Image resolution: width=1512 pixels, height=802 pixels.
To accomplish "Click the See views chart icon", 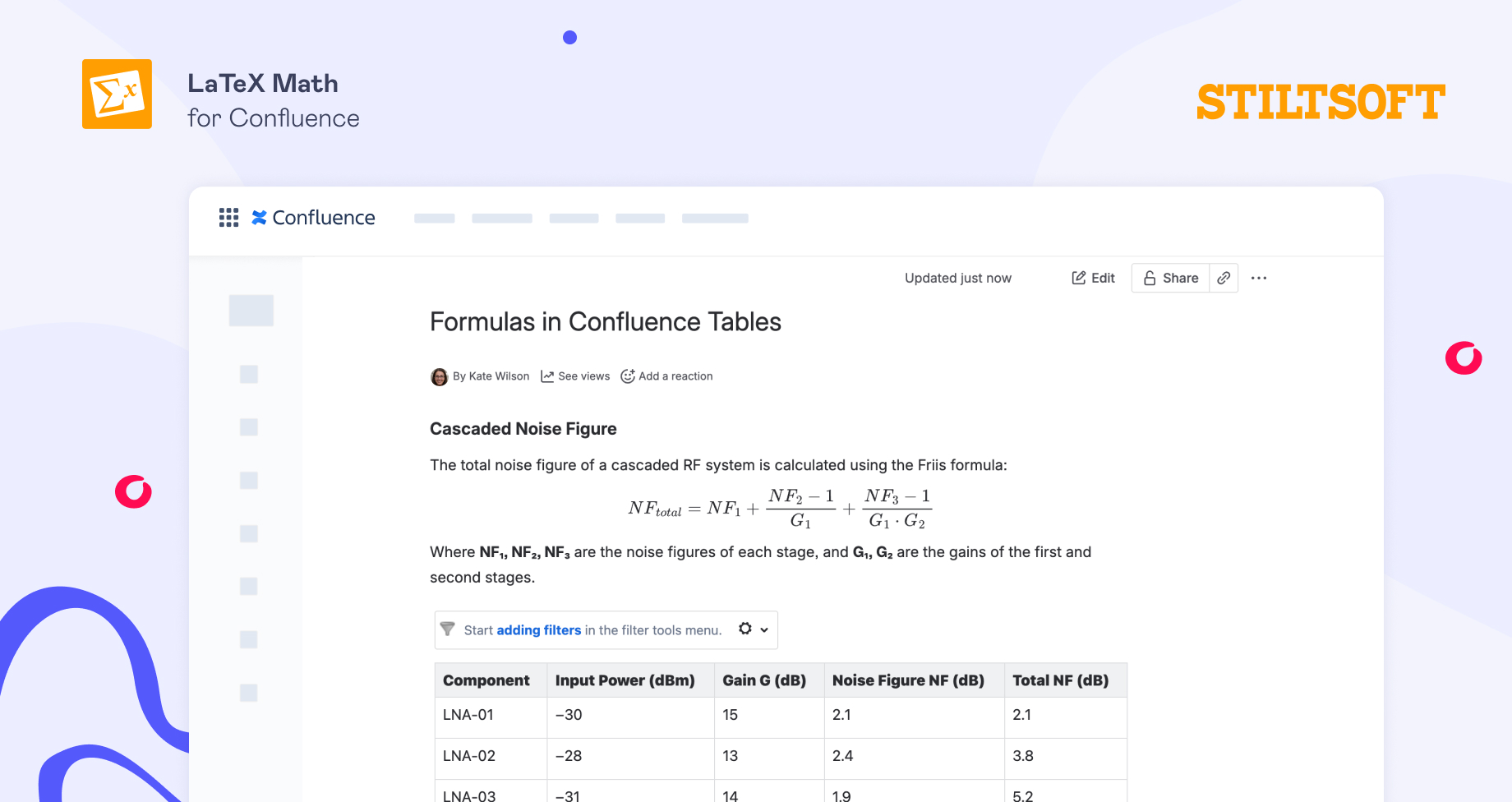I will click(x=547, y=376).
